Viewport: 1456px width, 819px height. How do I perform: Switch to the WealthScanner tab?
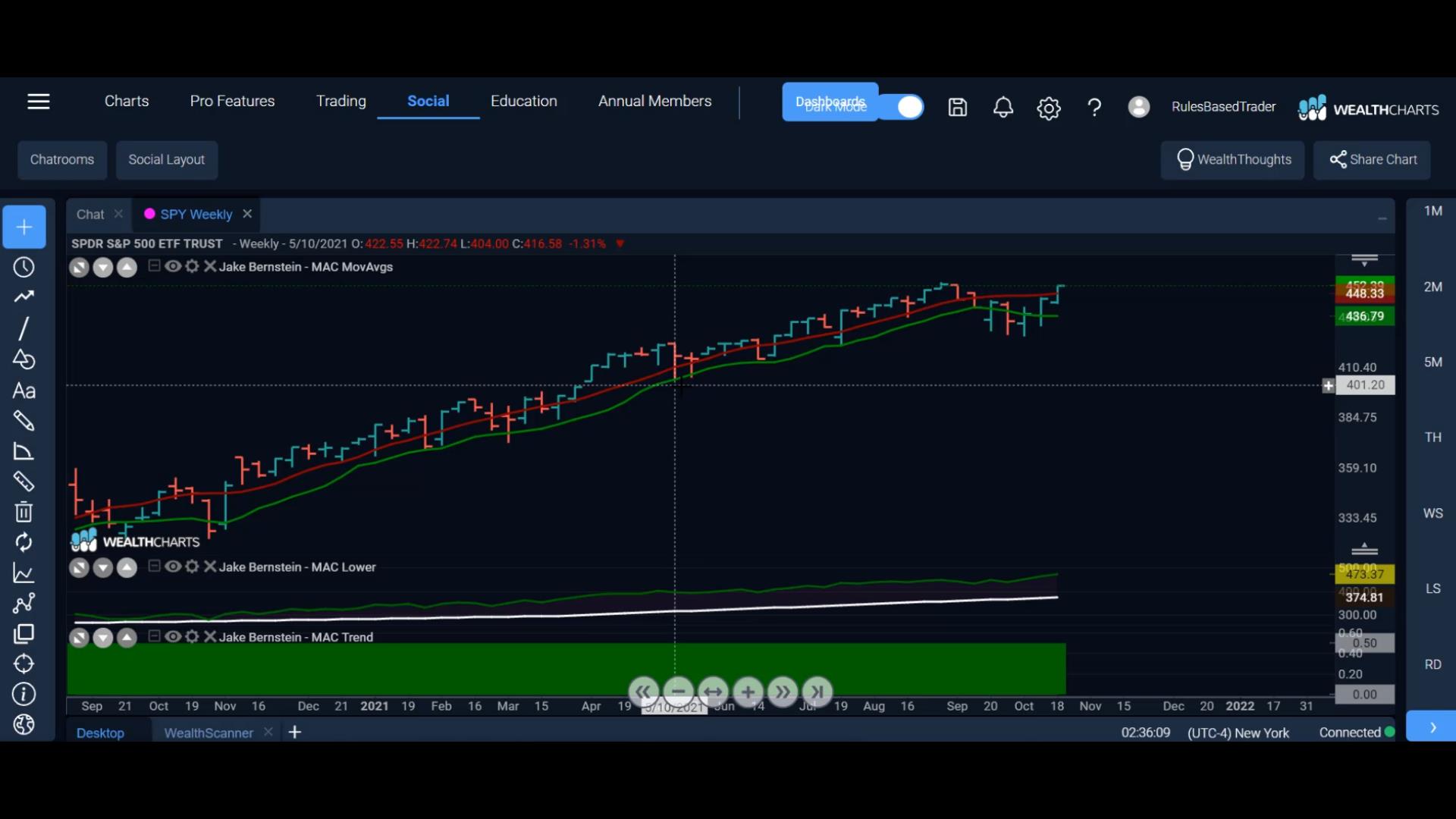click(209, 733)
